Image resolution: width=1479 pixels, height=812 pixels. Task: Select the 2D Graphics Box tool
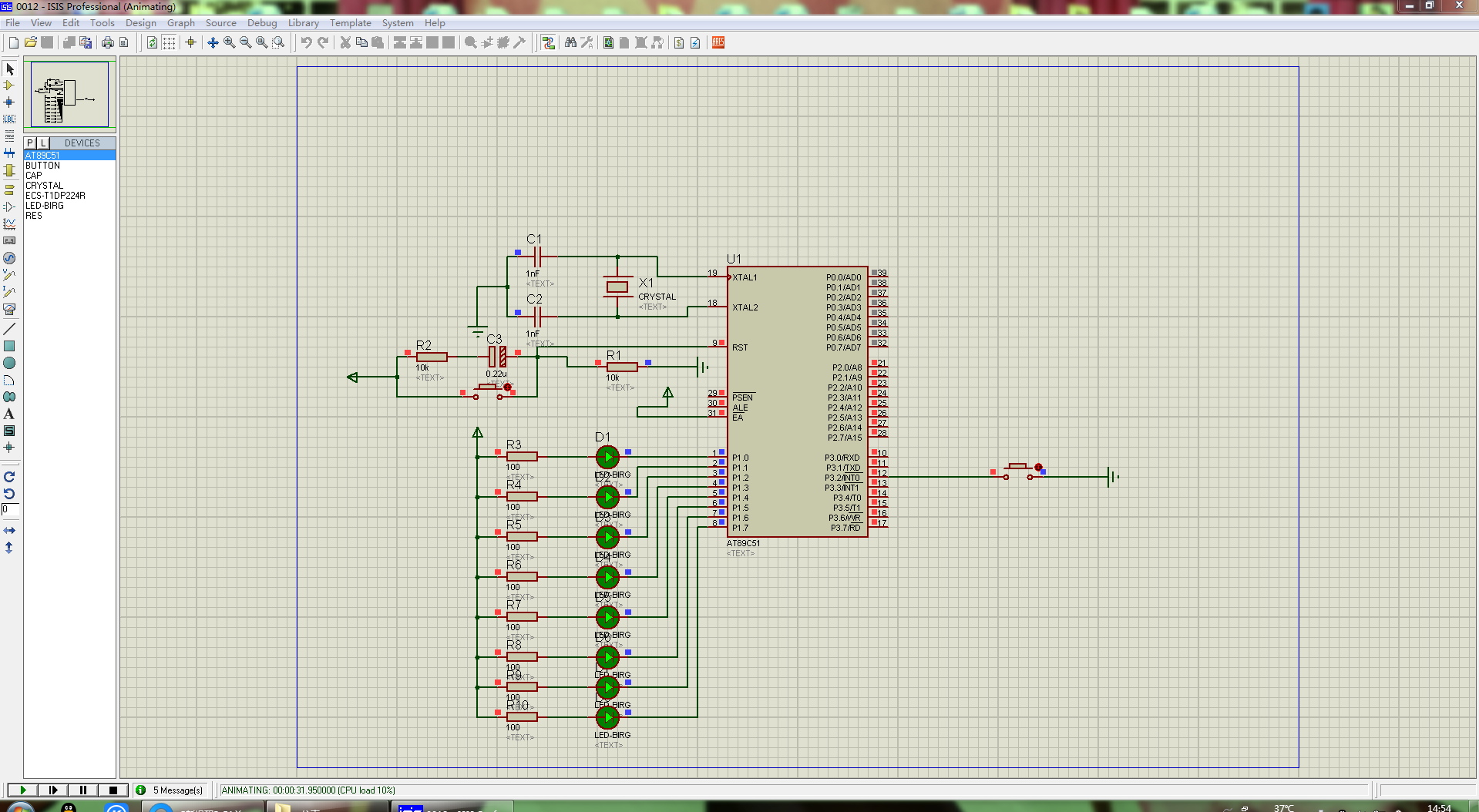[x=9, y=346]
